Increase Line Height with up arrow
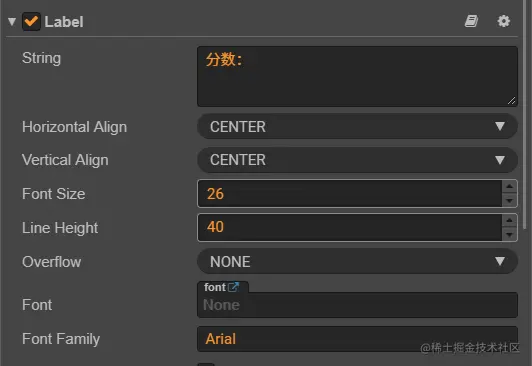 pyautogui.click(x=509, y=220)
